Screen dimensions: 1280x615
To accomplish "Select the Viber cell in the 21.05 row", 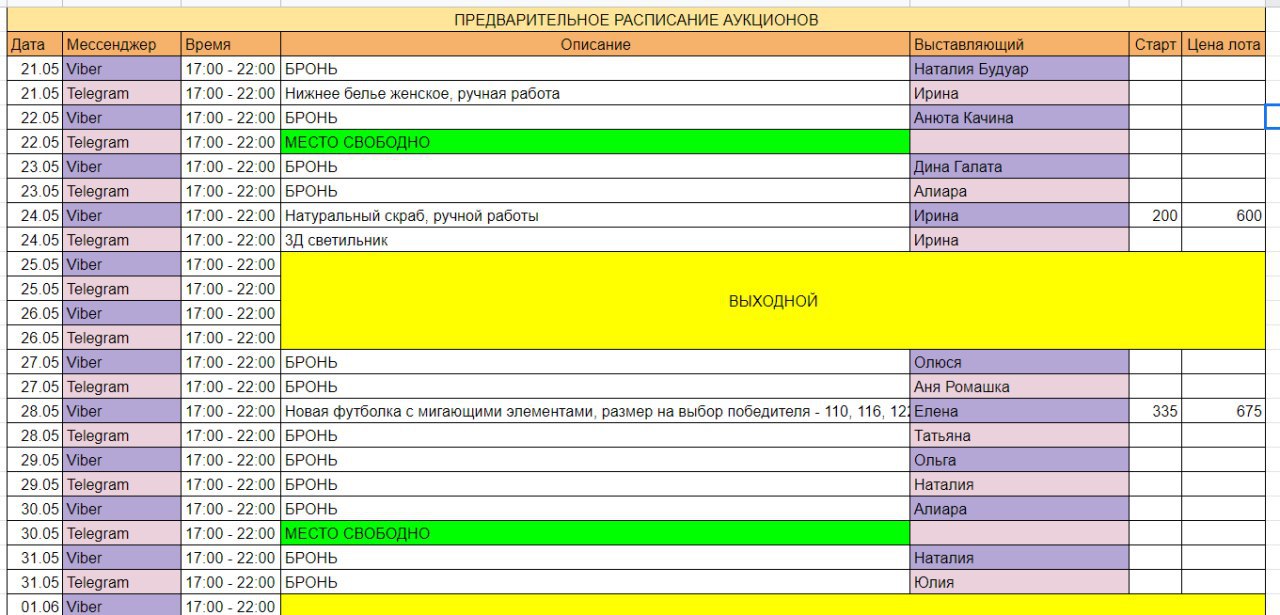I will (x=122, y=69).
